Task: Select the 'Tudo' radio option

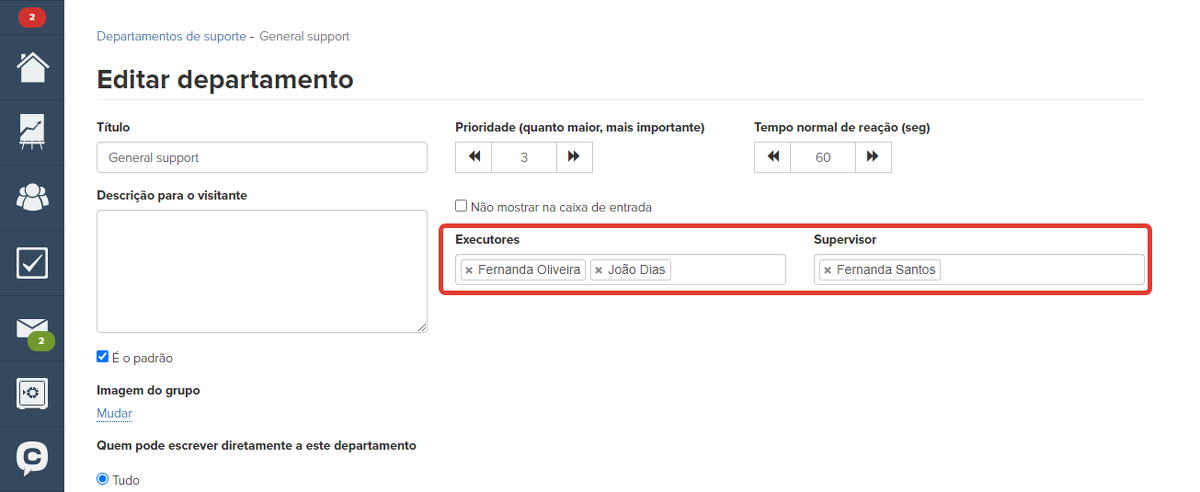Action: click(x=102, y=479)
